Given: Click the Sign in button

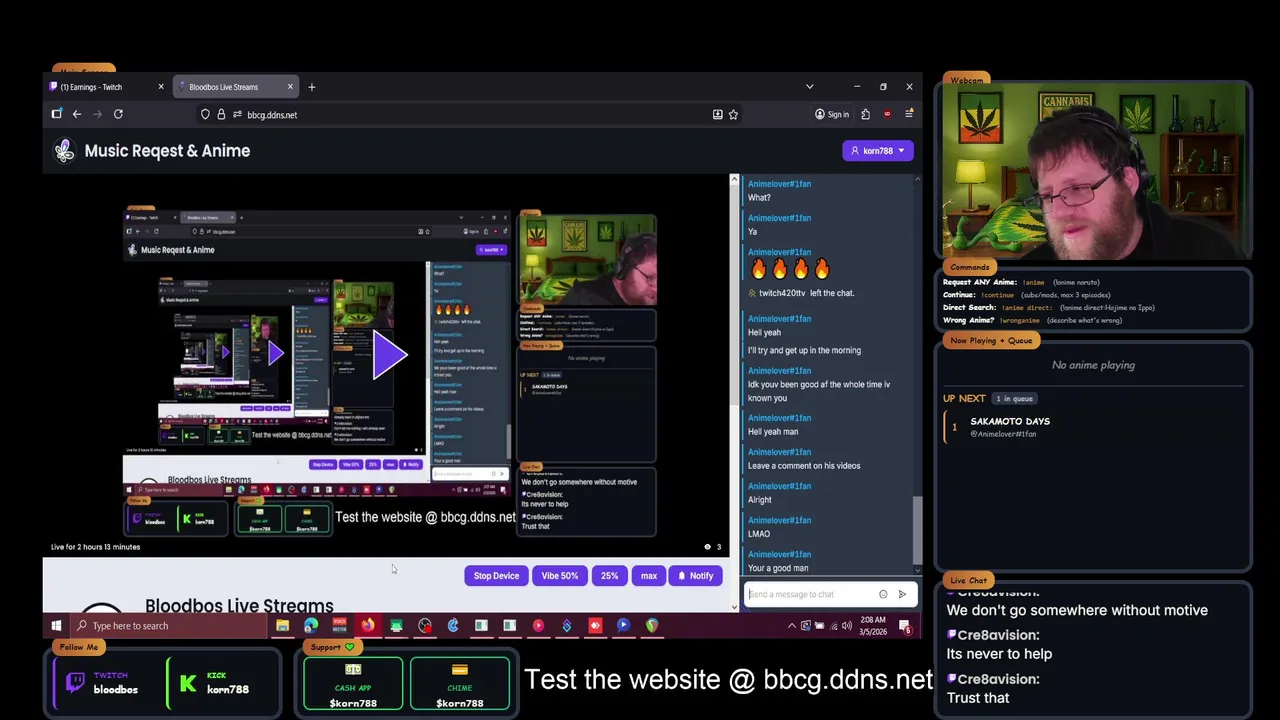Looking at the screenshot, I should (x=832, y=114).
